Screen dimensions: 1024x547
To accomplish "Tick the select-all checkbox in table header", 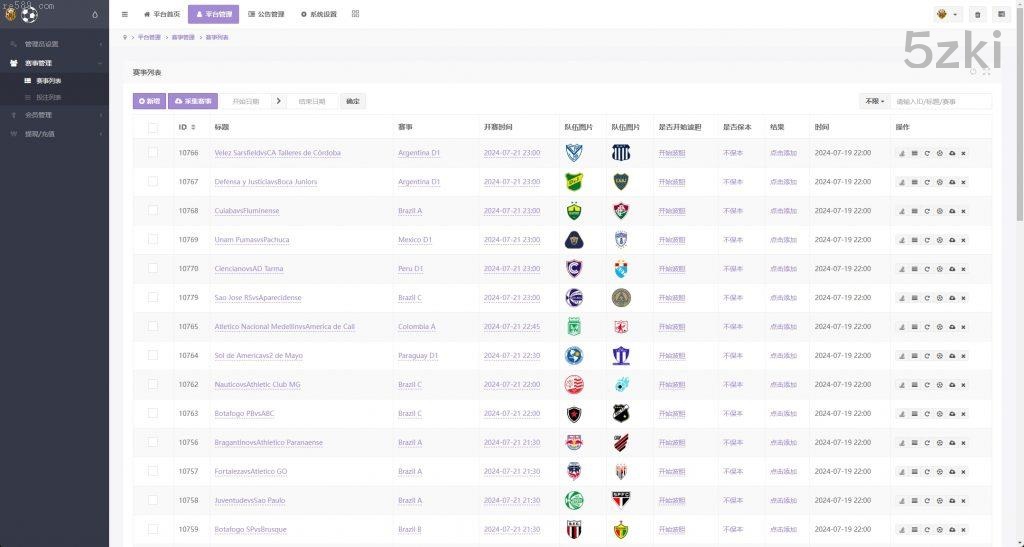I will click(x=153, y=127).
